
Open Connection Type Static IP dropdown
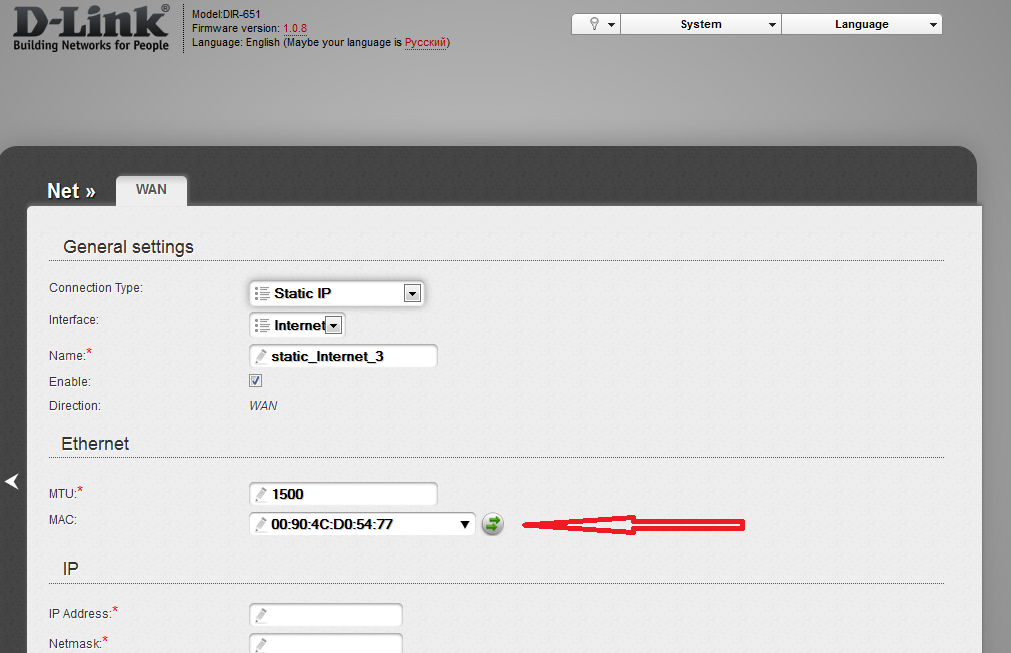pyautogui.click(x=337, y=293)
